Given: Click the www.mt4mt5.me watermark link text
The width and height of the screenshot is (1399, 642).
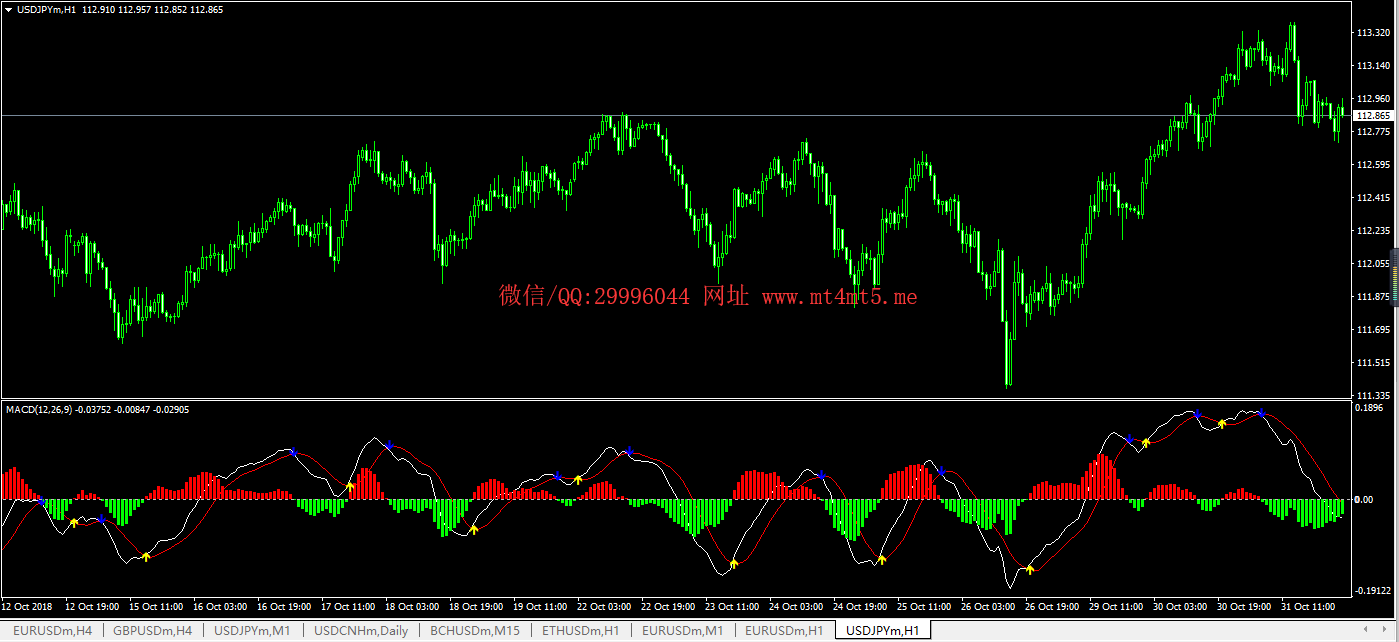Looking at the screenshot, I should [x=839, y=296].
